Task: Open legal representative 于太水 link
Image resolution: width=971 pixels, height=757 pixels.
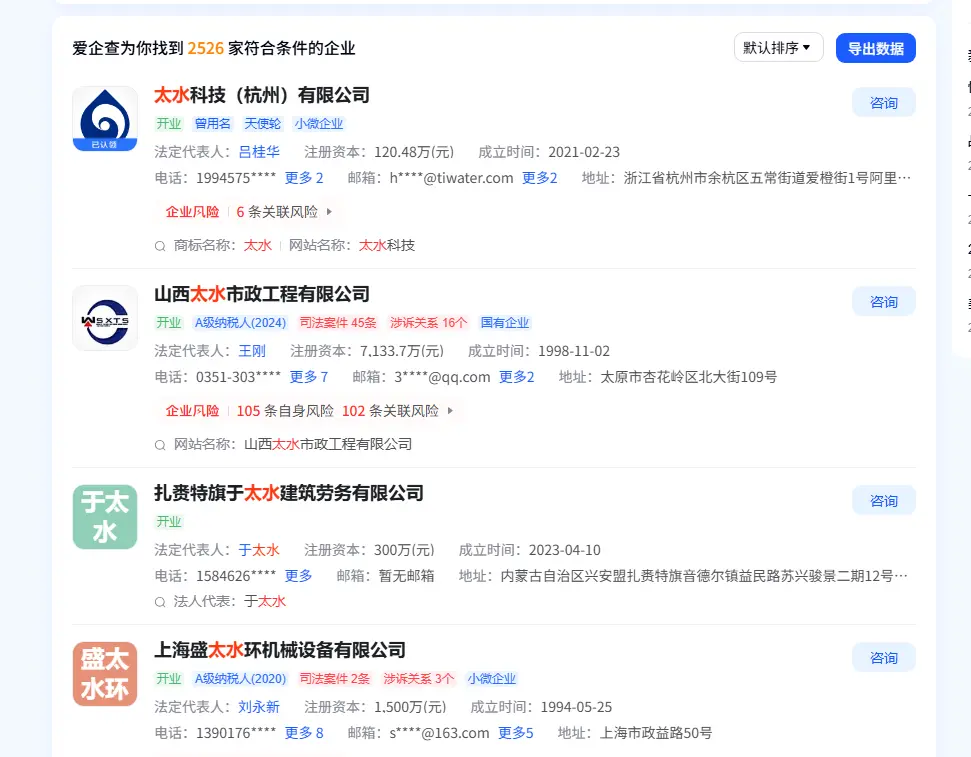Action: point(259,550)
